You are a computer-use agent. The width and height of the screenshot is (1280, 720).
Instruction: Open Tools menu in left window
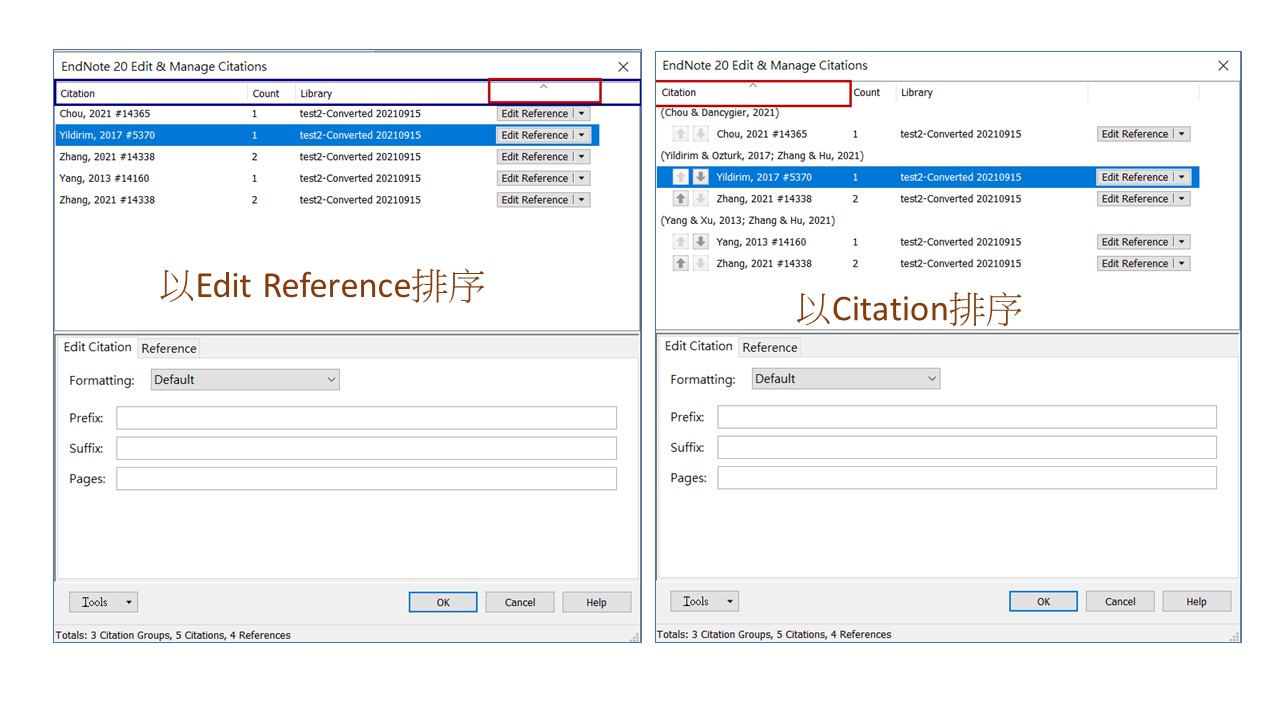pyautogui.click(x=103, y=602)
